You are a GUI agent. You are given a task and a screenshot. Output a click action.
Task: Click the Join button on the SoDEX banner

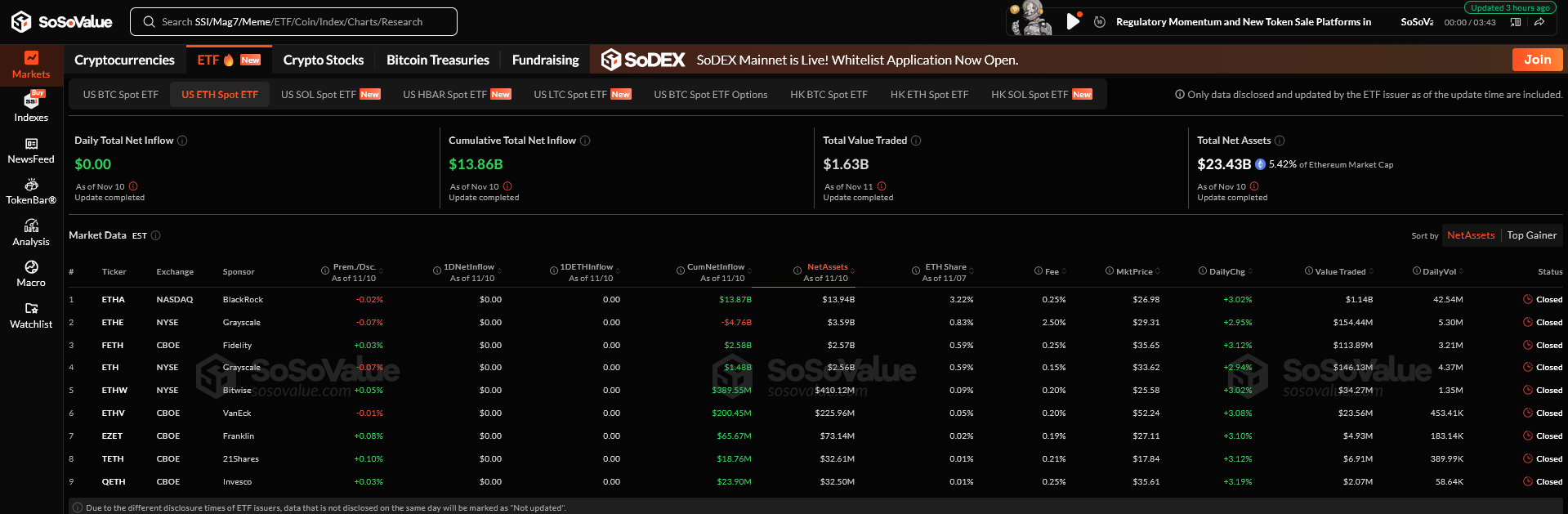tap(1537, 60)
